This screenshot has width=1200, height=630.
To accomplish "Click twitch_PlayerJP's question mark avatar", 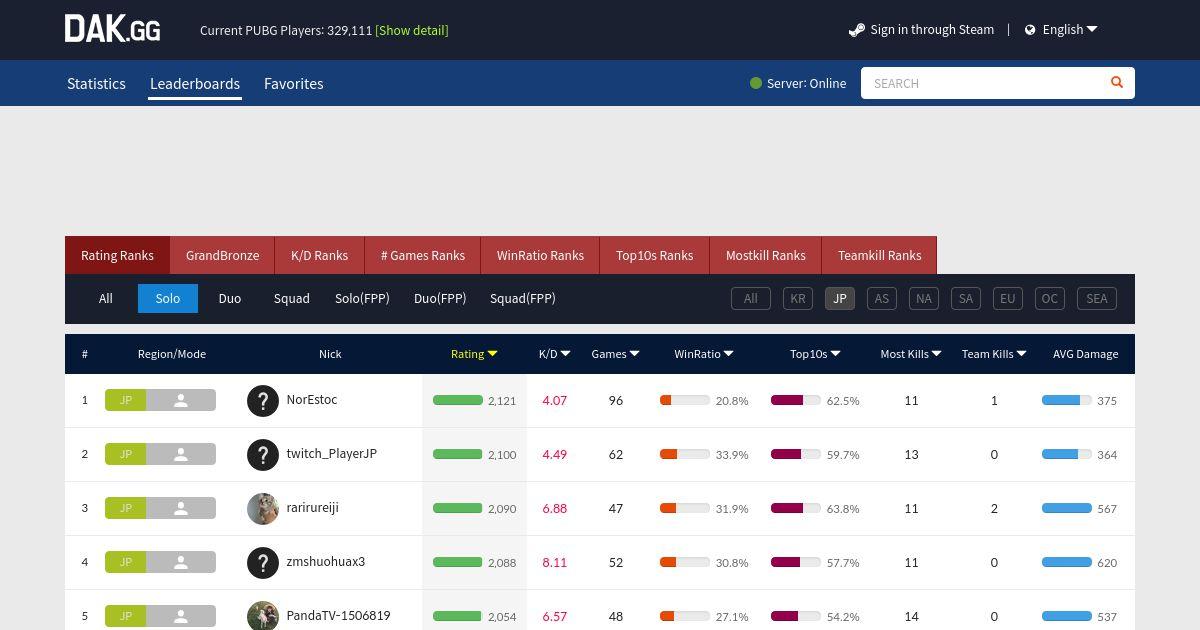I will (x=263, y=455).
